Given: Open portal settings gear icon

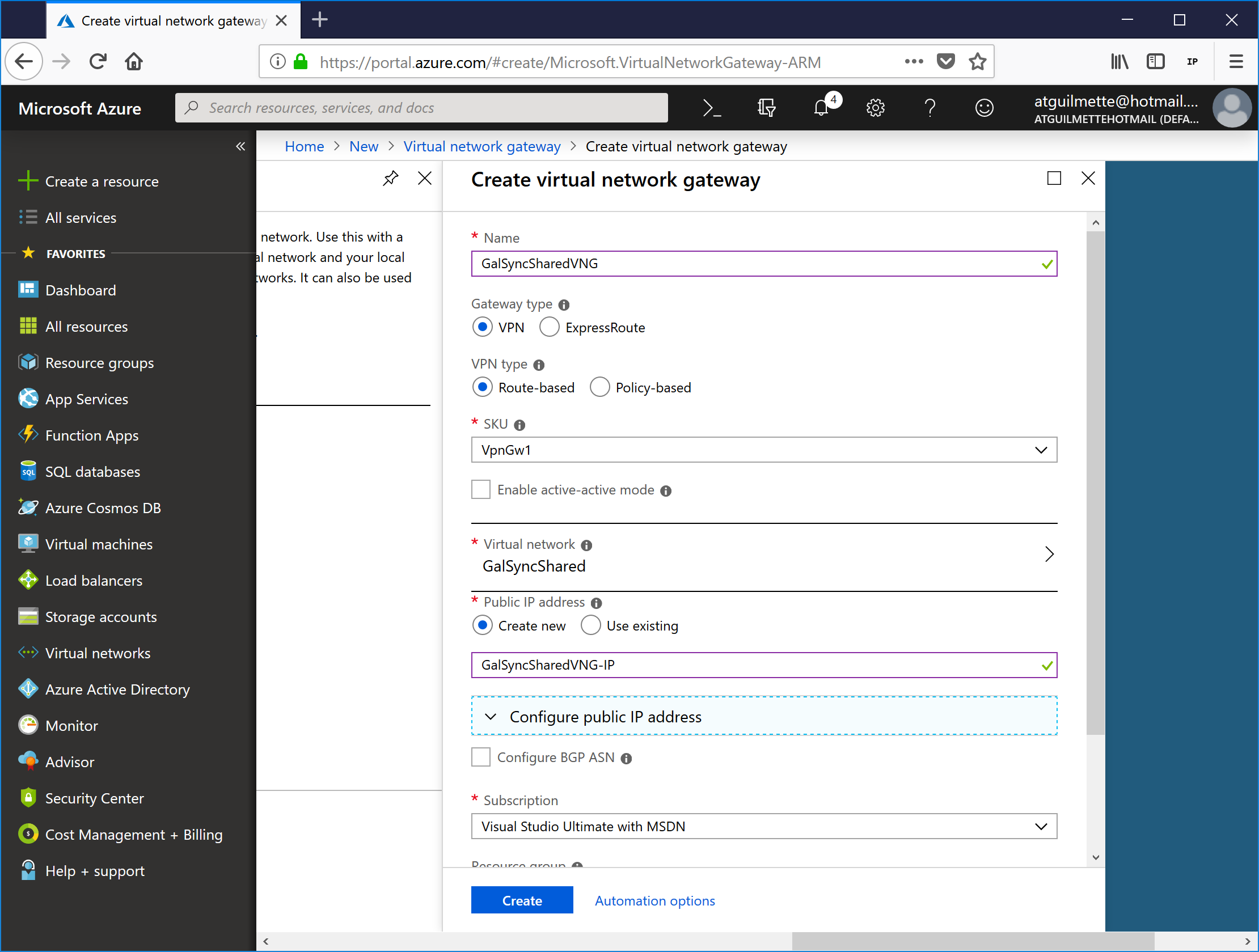Looking at the screenshot, I should point(875,108).
